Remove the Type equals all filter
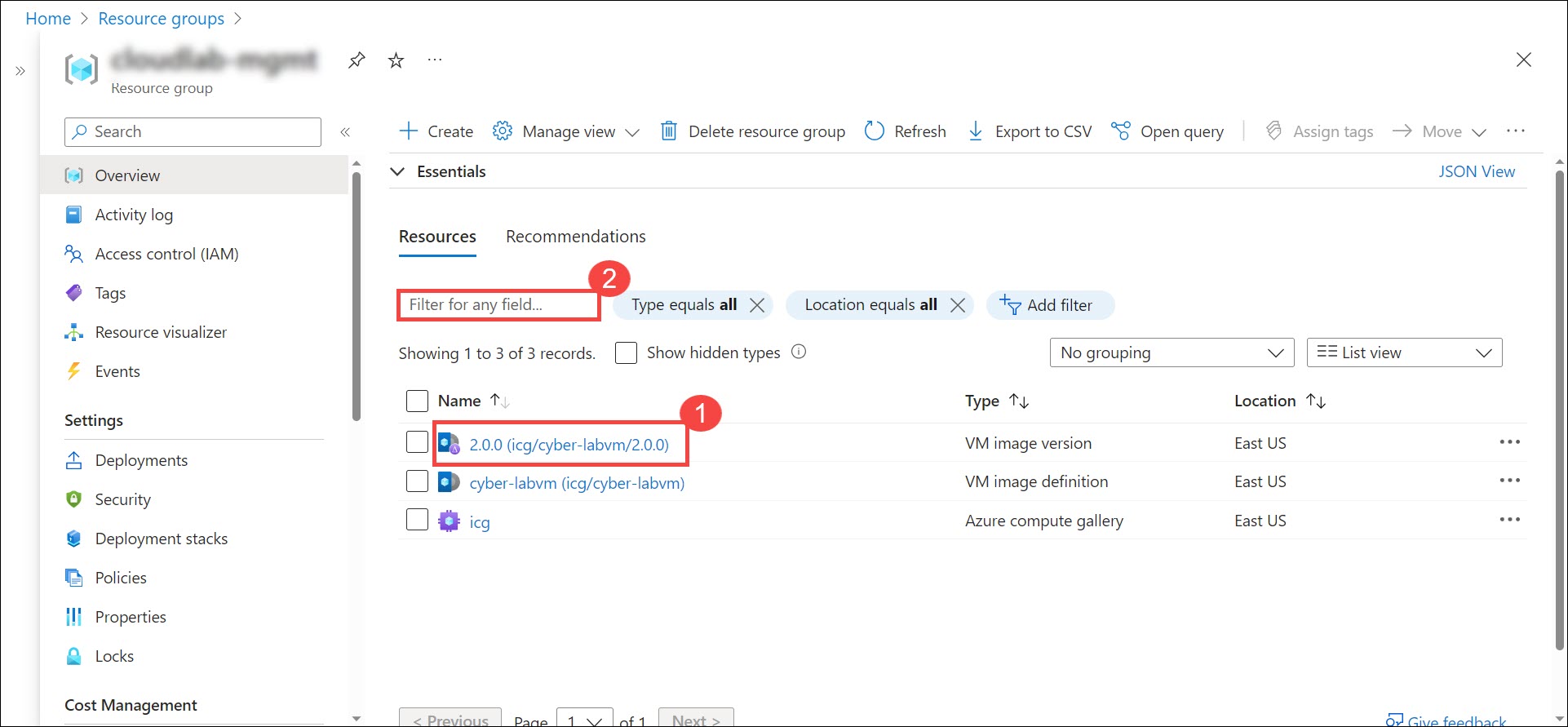 coord(757,305)
